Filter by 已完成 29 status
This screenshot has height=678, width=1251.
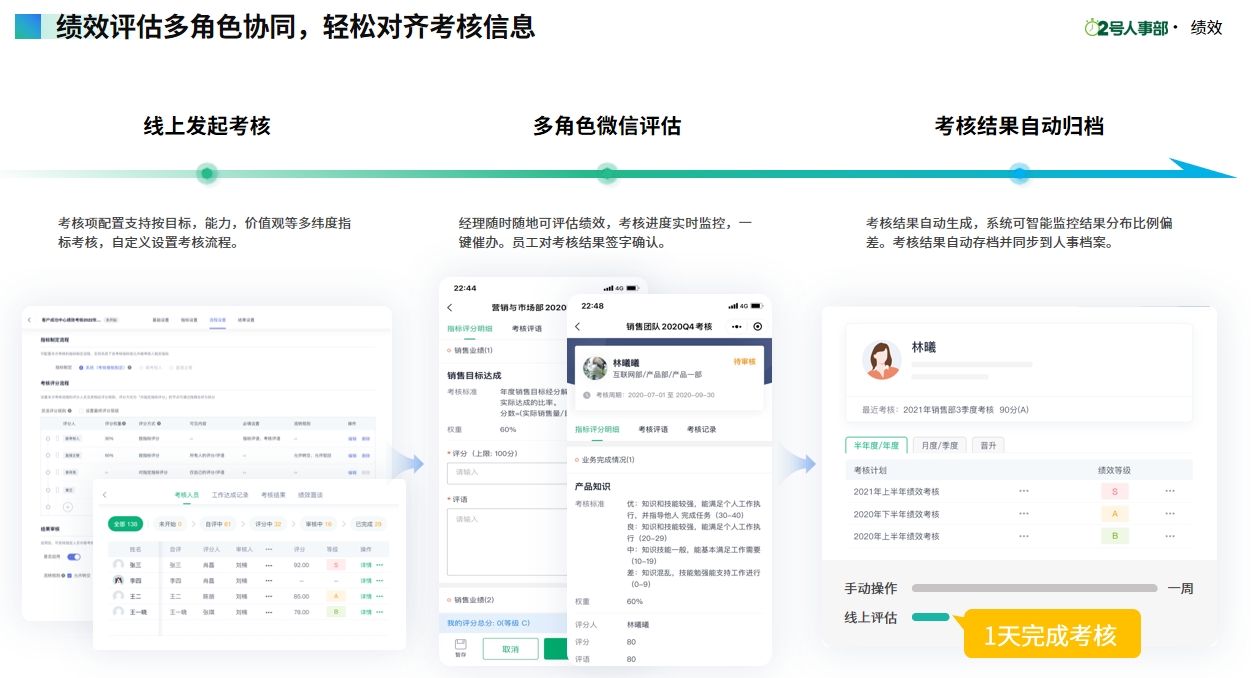point(368,524)
